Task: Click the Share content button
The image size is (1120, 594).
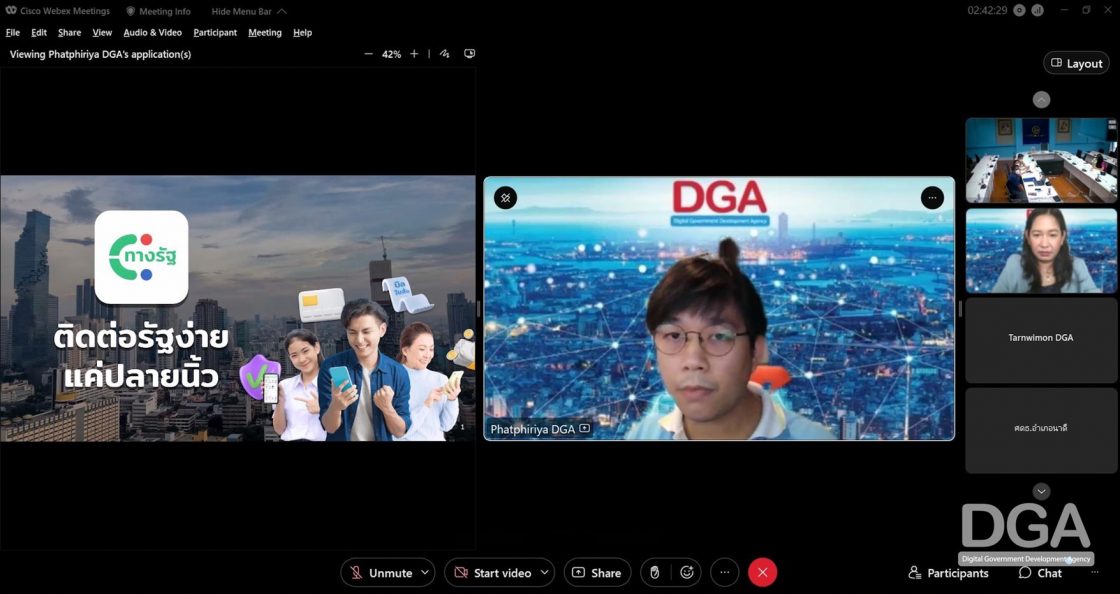Action: pos(597,573)
